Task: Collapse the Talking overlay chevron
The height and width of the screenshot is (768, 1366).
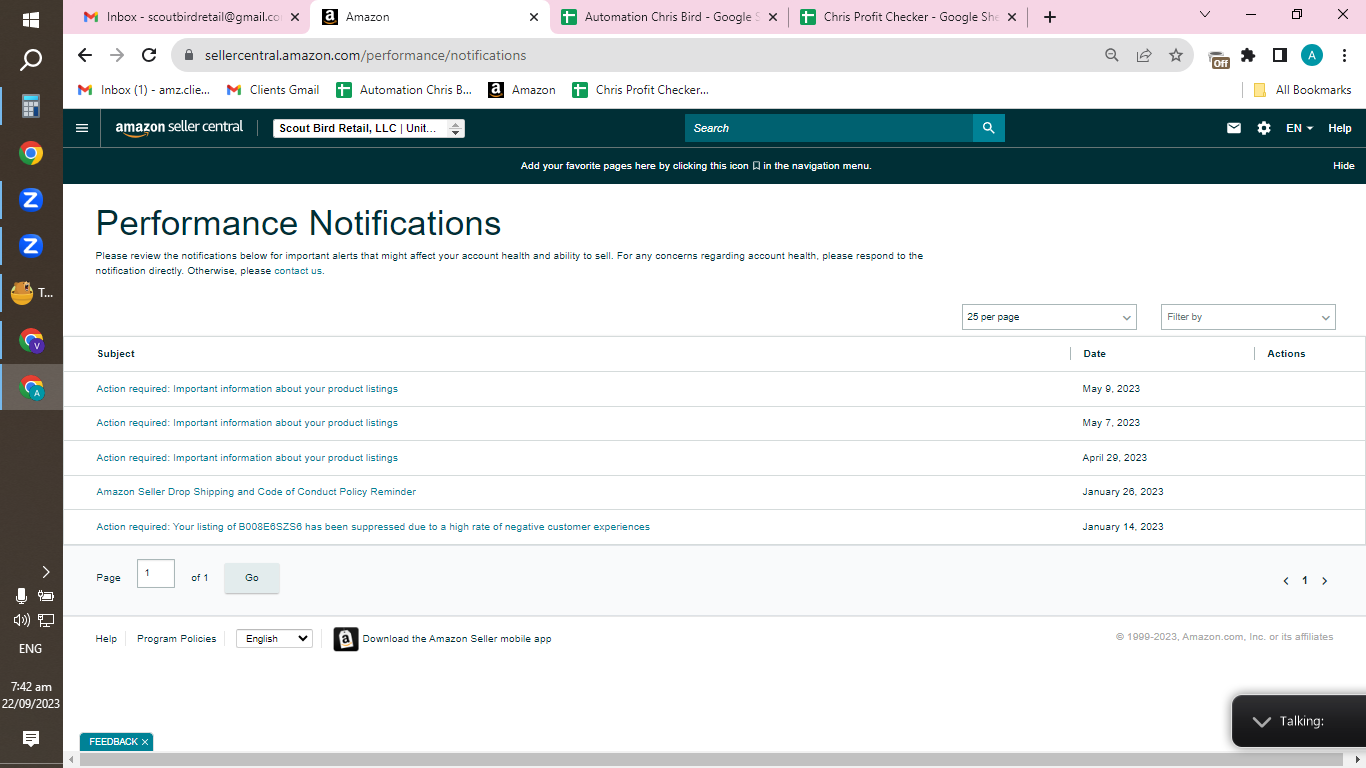Action: tap(1262, 721)
